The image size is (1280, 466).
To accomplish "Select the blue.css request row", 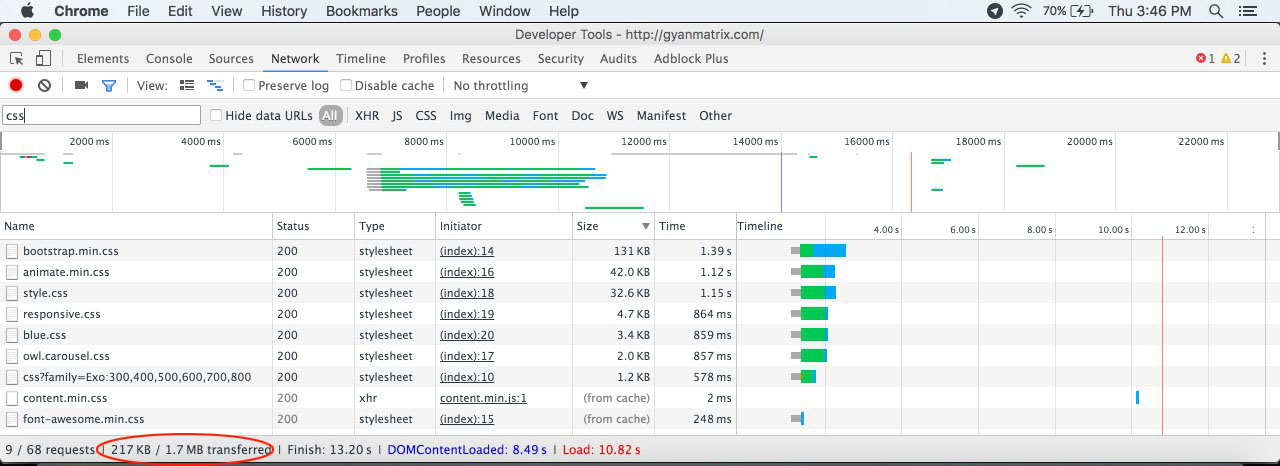I will coord(640,335).
